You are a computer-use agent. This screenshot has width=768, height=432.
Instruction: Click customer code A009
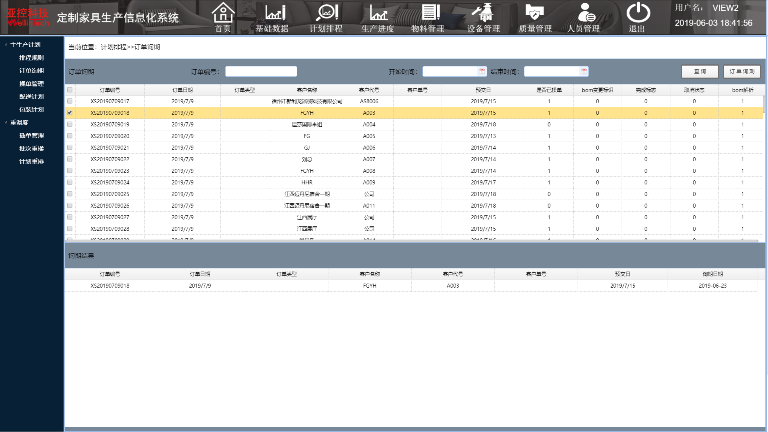click(x=369, y=182)
